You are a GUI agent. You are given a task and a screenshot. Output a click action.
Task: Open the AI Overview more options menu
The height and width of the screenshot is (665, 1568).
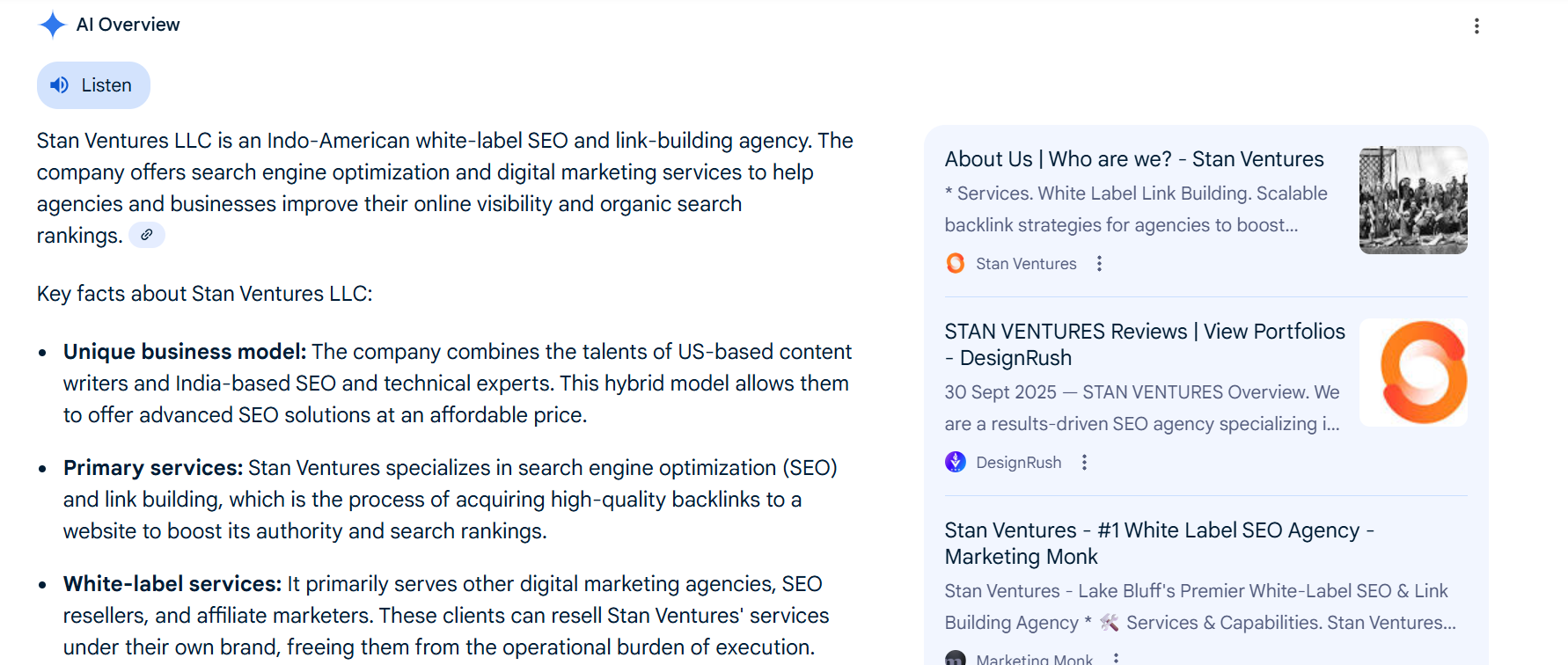click(1476, 26)
